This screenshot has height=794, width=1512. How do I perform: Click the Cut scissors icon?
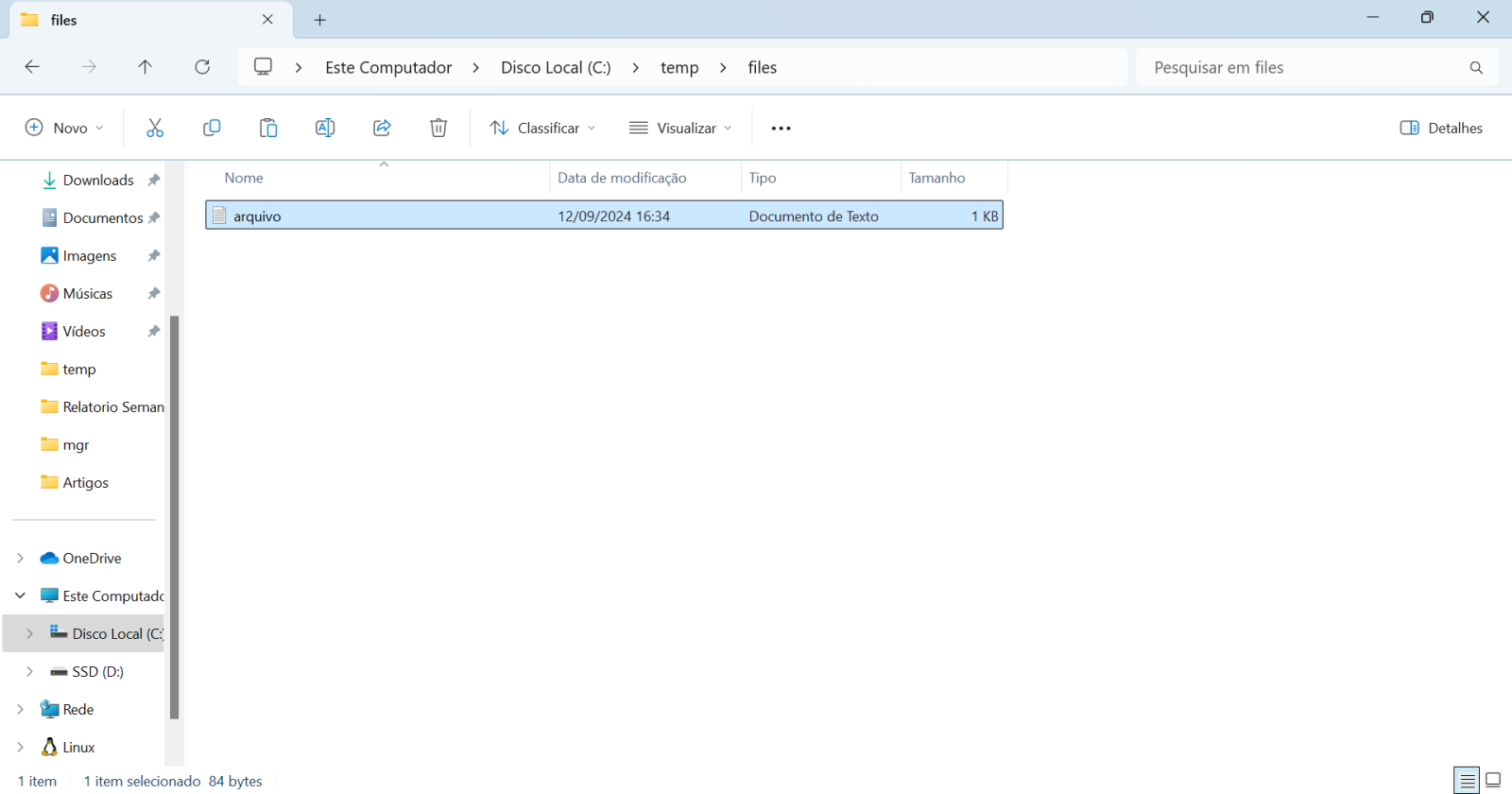(x=155, y=128)
